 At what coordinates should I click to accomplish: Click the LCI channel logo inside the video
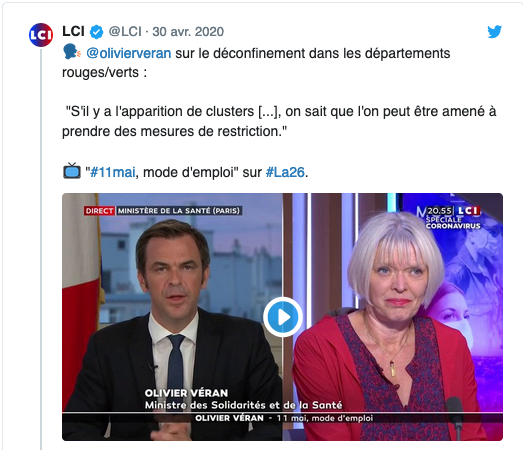pos(468,210)
